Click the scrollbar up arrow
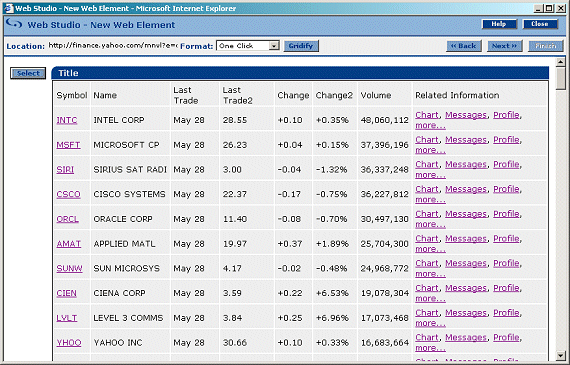Screen dimensions: 570x365 [x=561, y=62]
